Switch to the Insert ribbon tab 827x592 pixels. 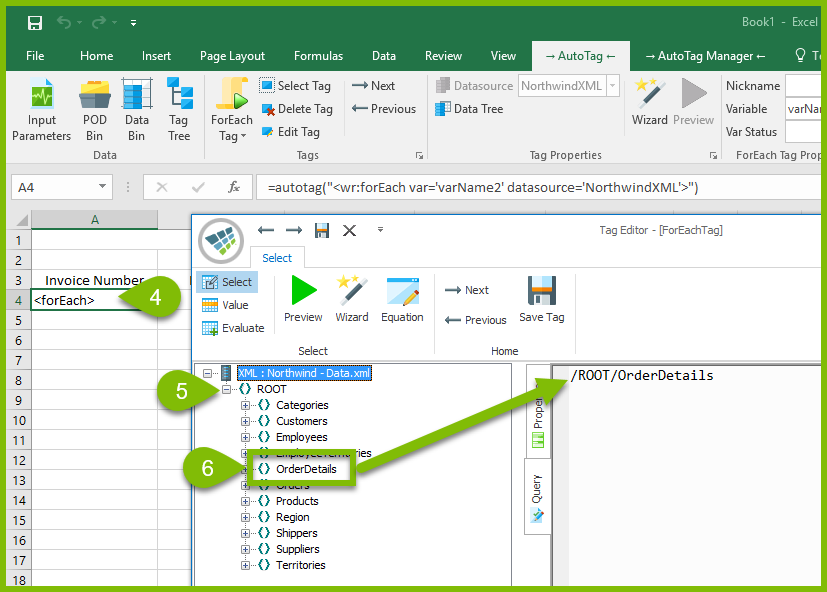click(x=156, y=56)
